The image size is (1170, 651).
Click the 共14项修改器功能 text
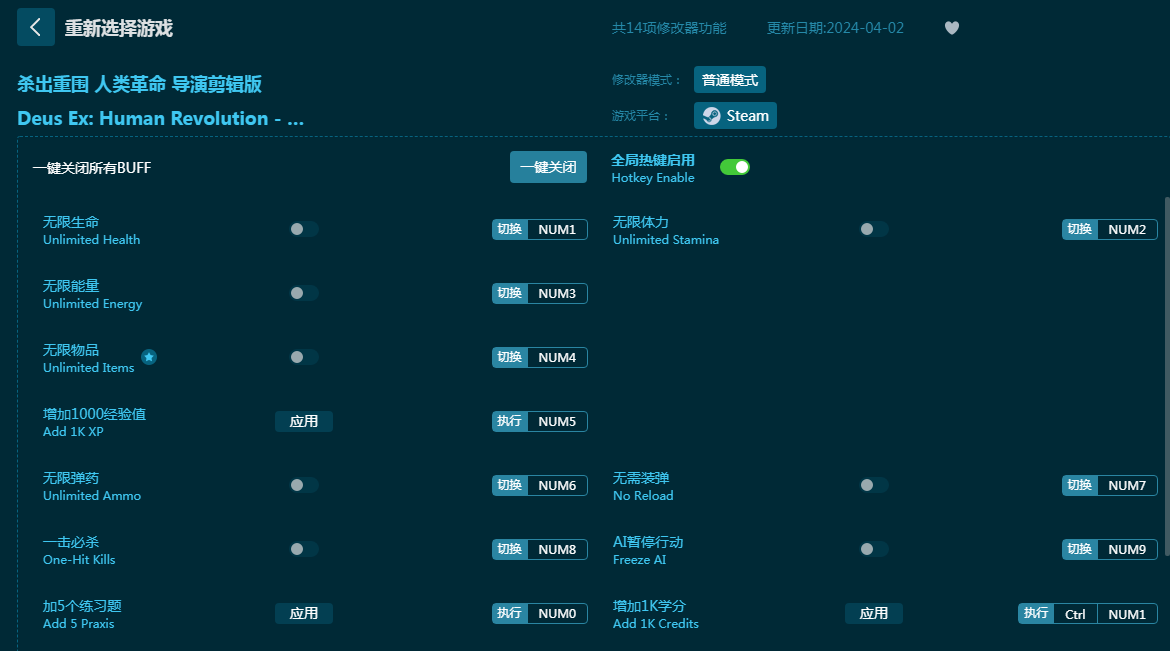(669, 28)
